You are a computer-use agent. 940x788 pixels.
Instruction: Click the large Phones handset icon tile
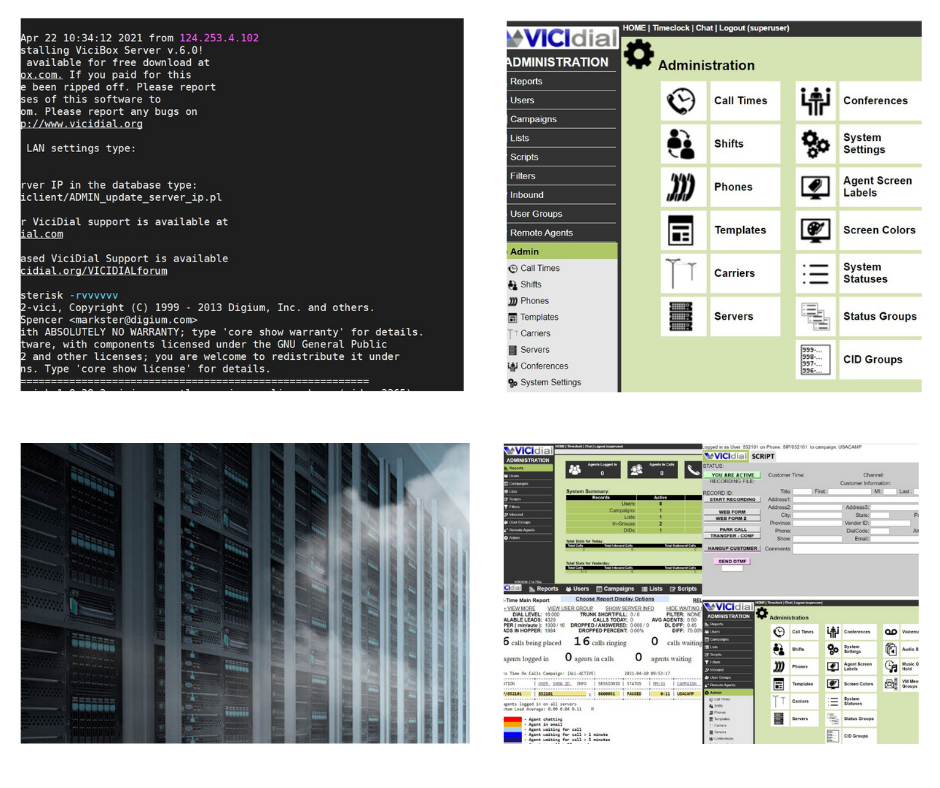(682, 187)
